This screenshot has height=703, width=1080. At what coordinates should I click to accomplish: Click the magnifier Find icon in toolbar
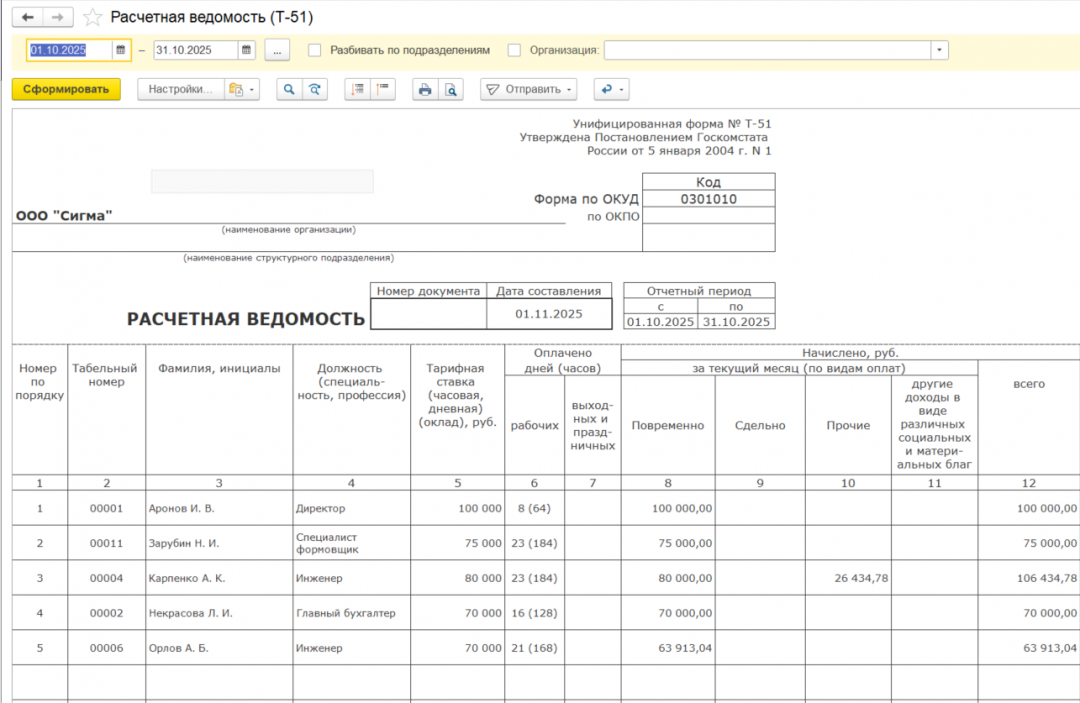pos(289,90)
